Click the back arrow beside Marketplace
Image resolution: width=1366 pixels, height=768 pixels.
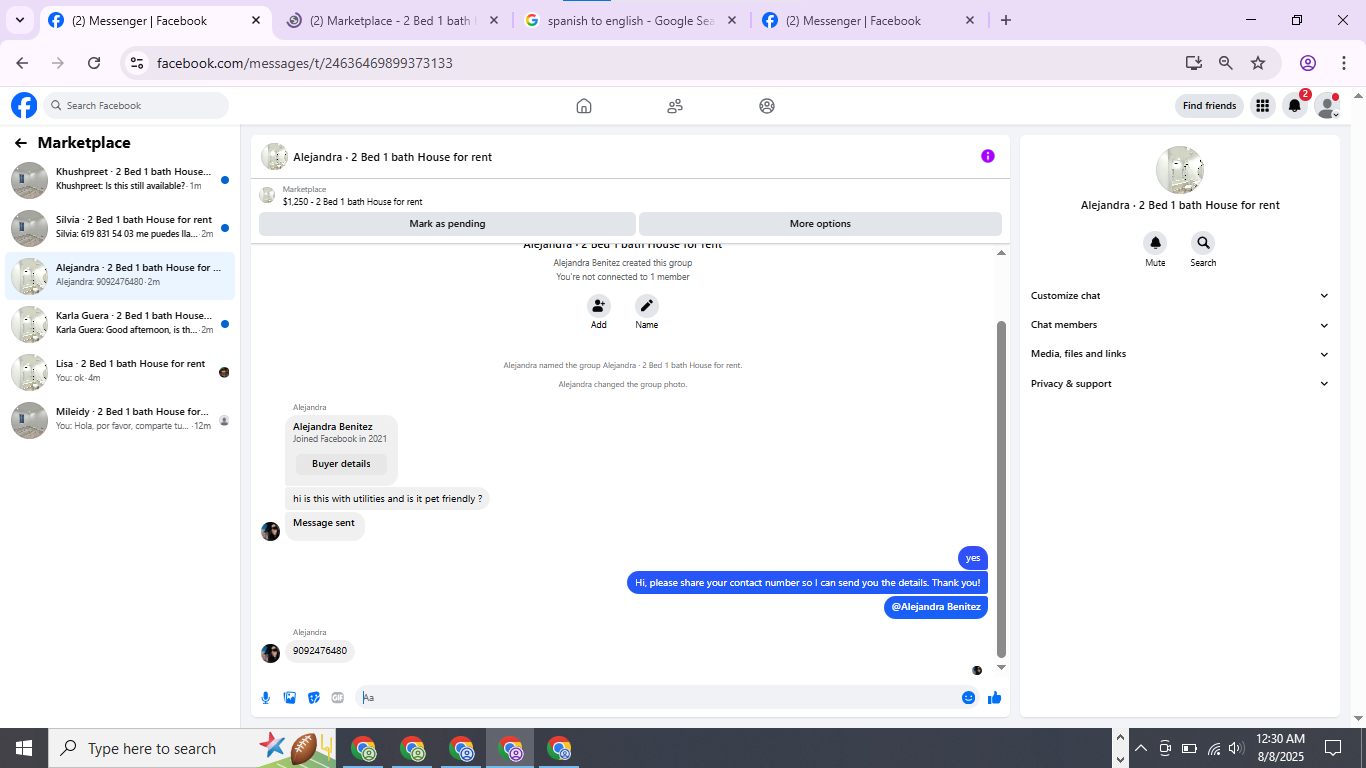click(x=21, y=143)
